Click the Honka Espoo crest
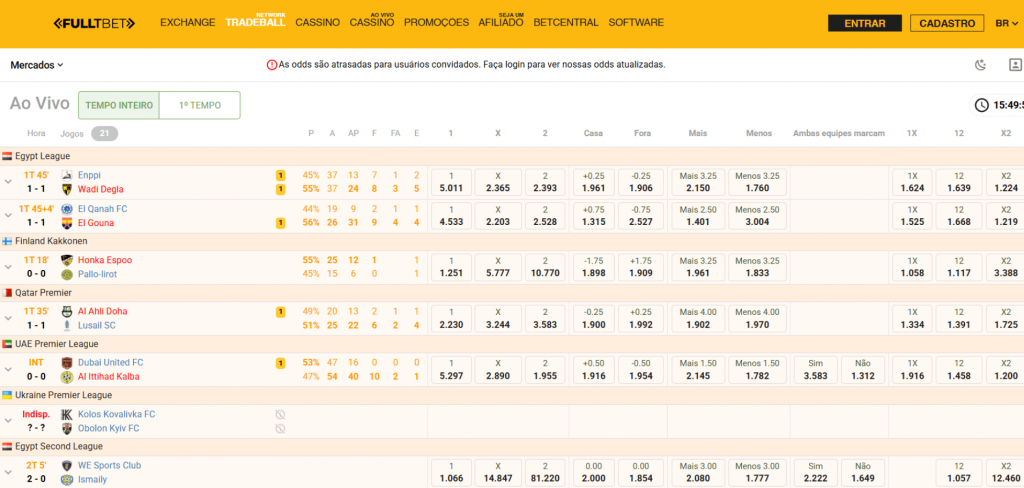 click(x=67, y=260)
